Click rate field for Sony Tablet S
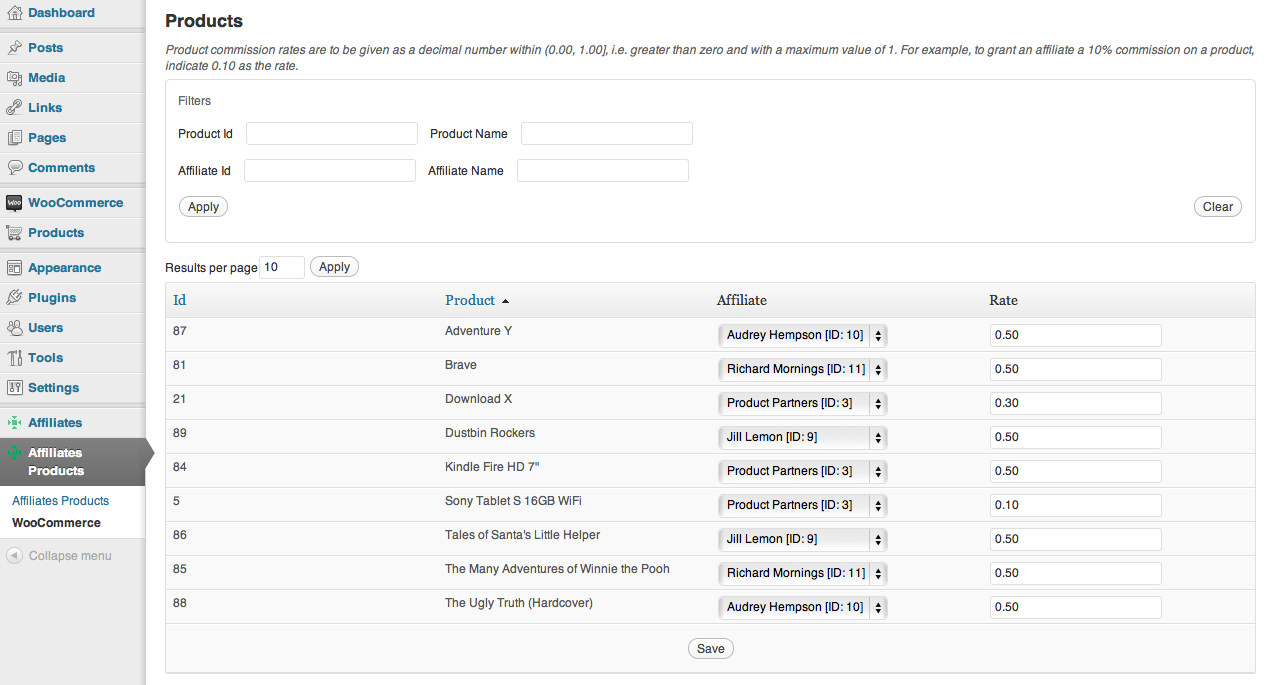 pyautogui.click(x=1076, y=505)
